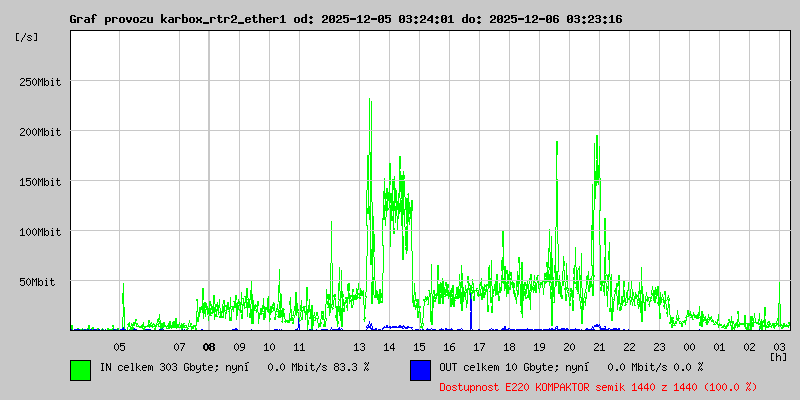The height and width of the screenshot is (400, 800).
Task: Pick the 00 midnight hour label
Action: coord(689,347)
